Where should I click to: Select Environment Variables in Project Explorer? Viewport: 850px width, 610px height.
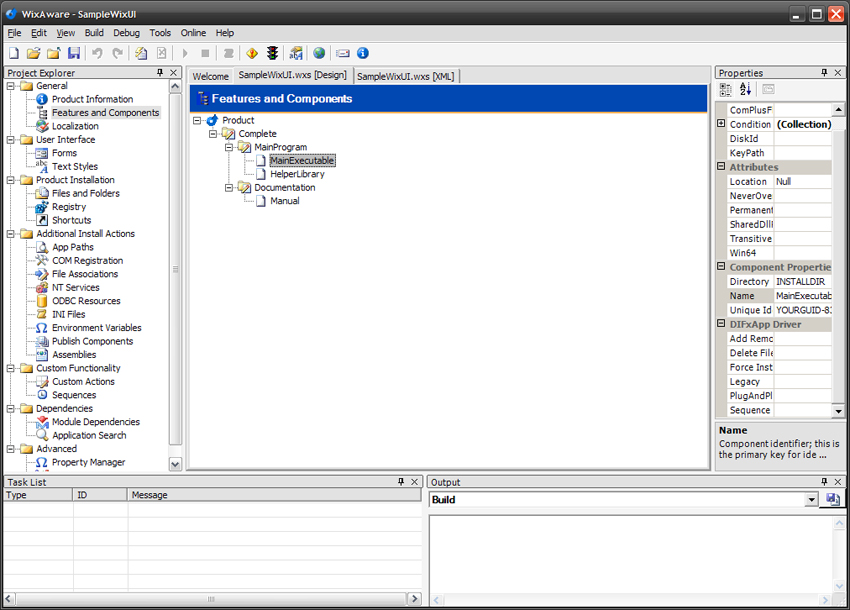tap(96, 328)
